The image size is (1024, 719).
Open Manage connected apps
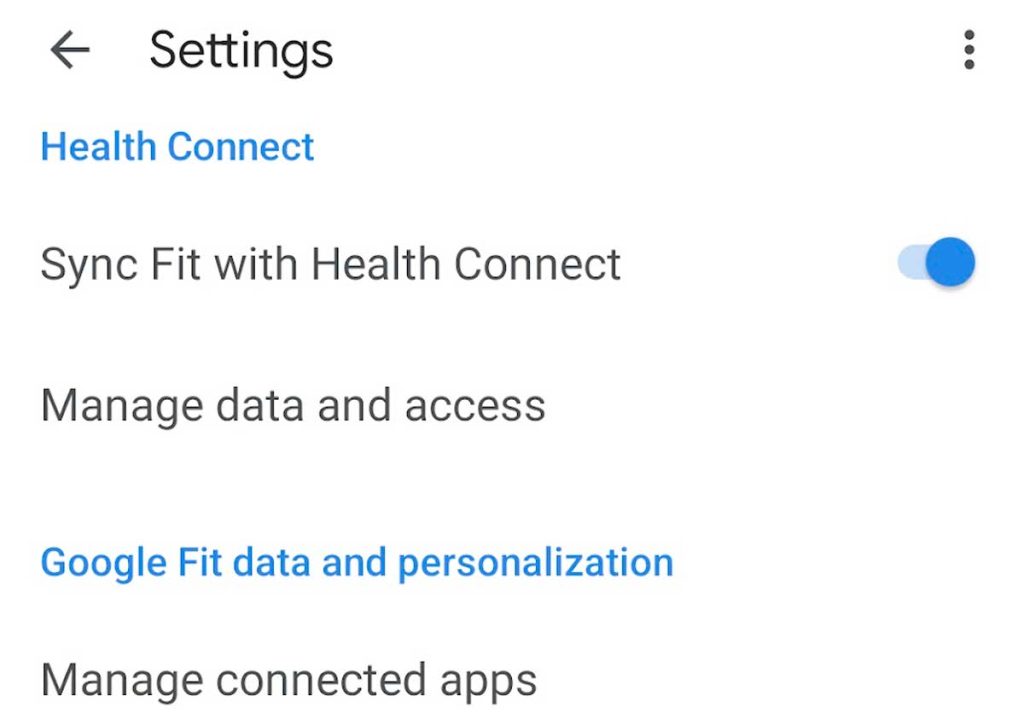(x=289, y=681)
